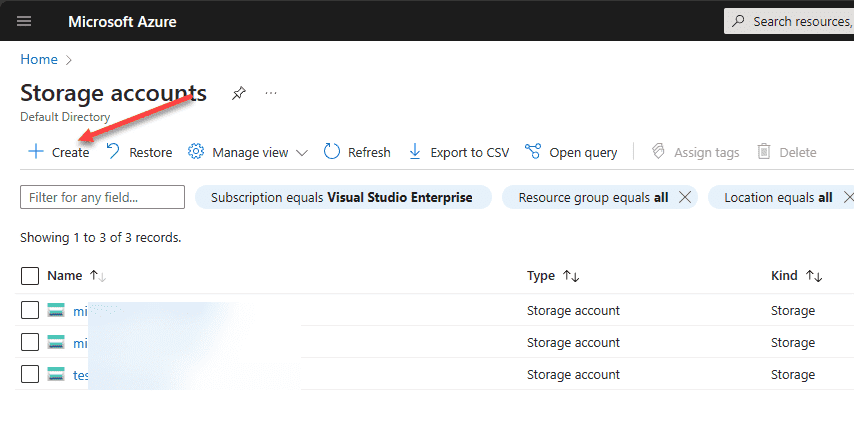The image size is (854, 444).
Task: Click 'Storage' kind in 'tes' row
Action: pyautogui.click(x=793, y=375)
